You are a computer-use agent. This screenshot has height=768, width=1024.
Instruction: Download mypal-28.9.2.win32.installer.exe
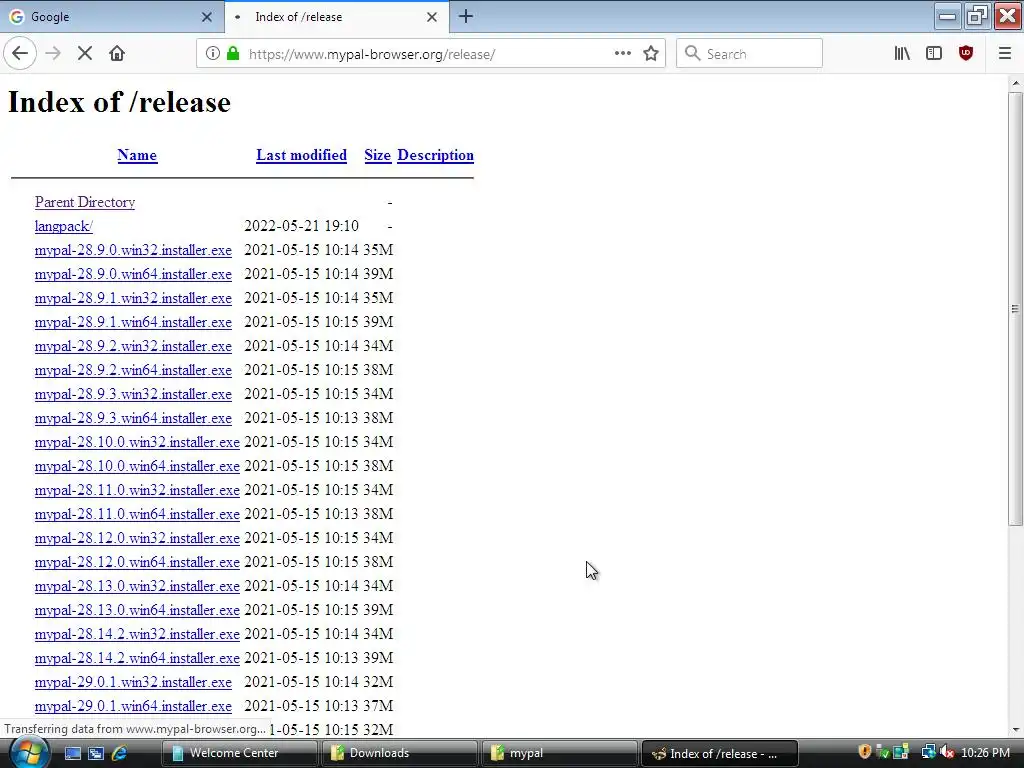point(133,346)
